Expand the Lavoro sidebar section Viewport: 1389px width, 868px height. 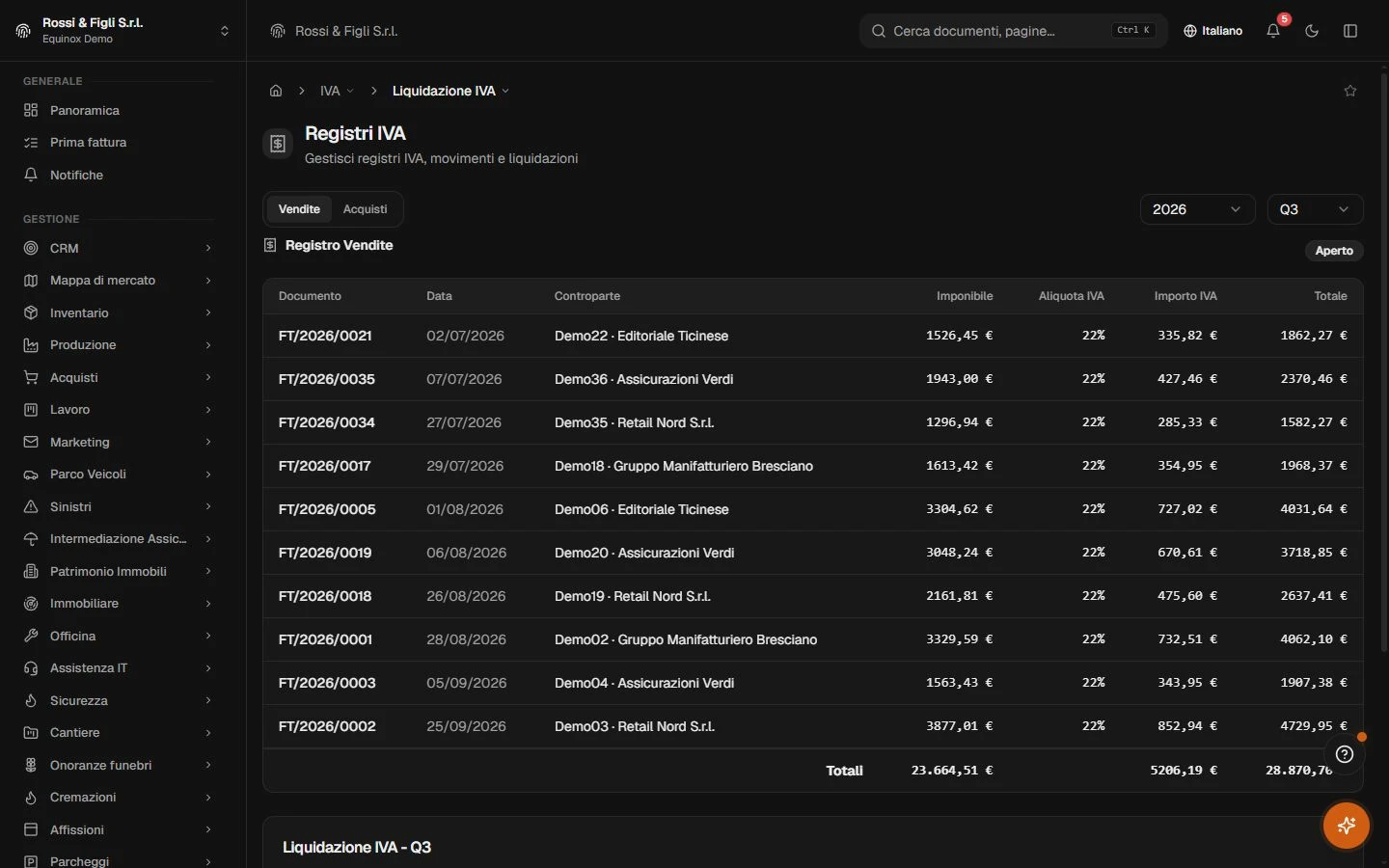pos(118,410)
